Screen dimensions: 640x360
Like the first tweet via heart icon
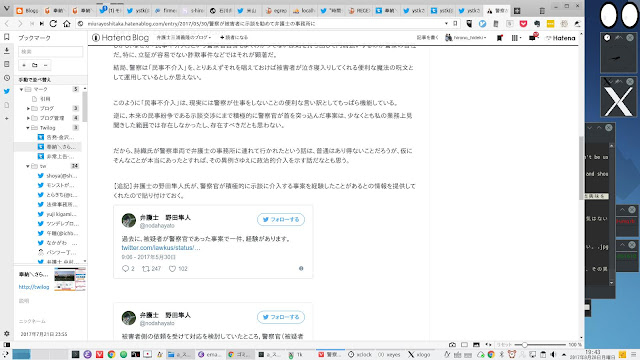coord(172,269)
